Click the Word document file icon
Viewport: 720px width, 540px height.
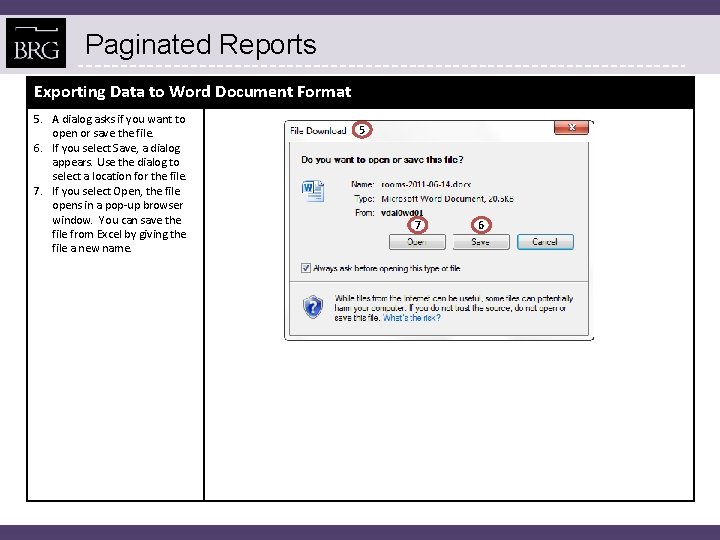(x=313, y=191)
